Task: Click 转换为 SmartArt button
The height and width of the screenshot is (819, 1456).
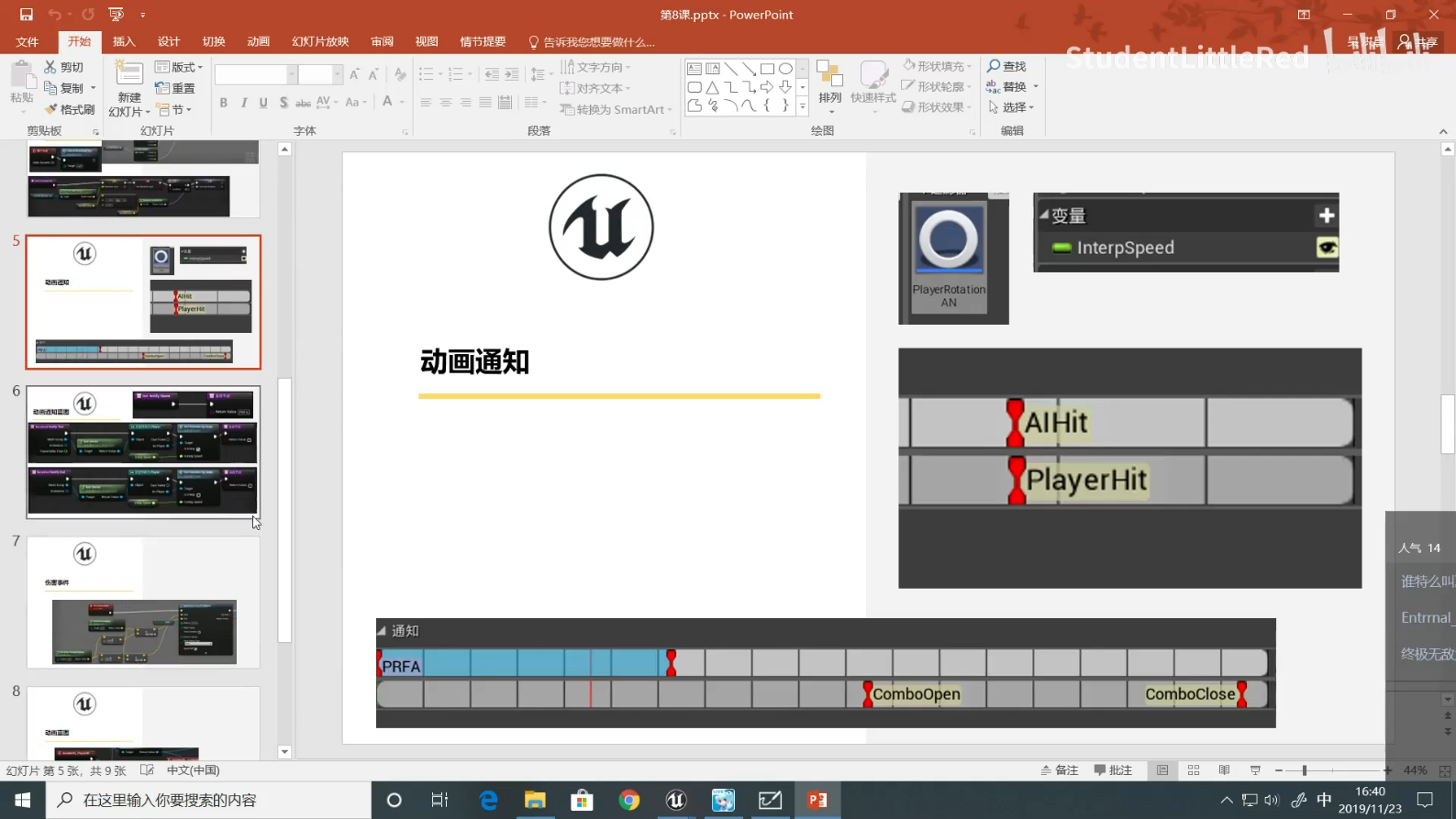Action: pos(616,109)
